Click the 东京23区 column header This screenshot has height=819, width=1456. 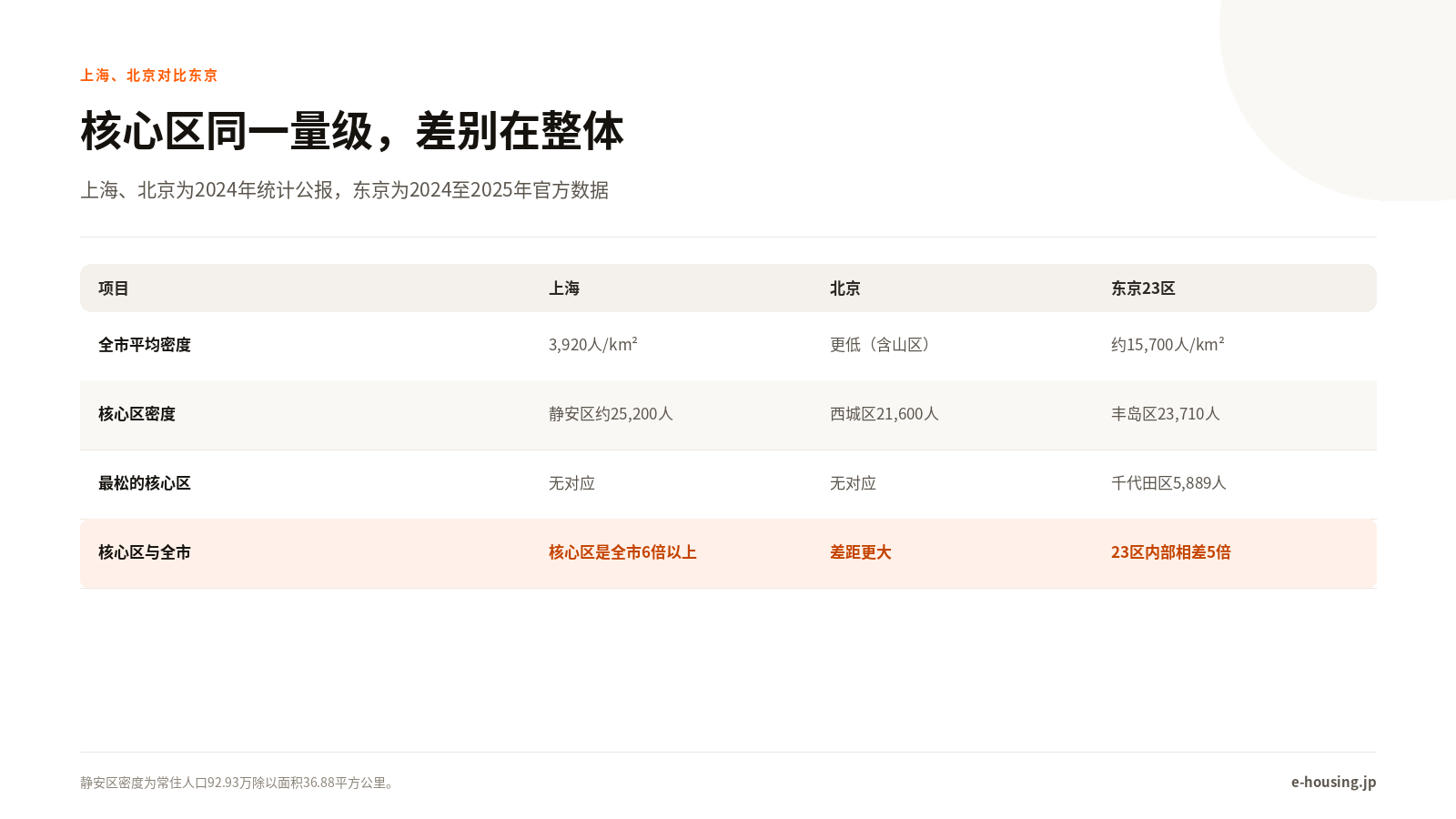[1143, 288]
